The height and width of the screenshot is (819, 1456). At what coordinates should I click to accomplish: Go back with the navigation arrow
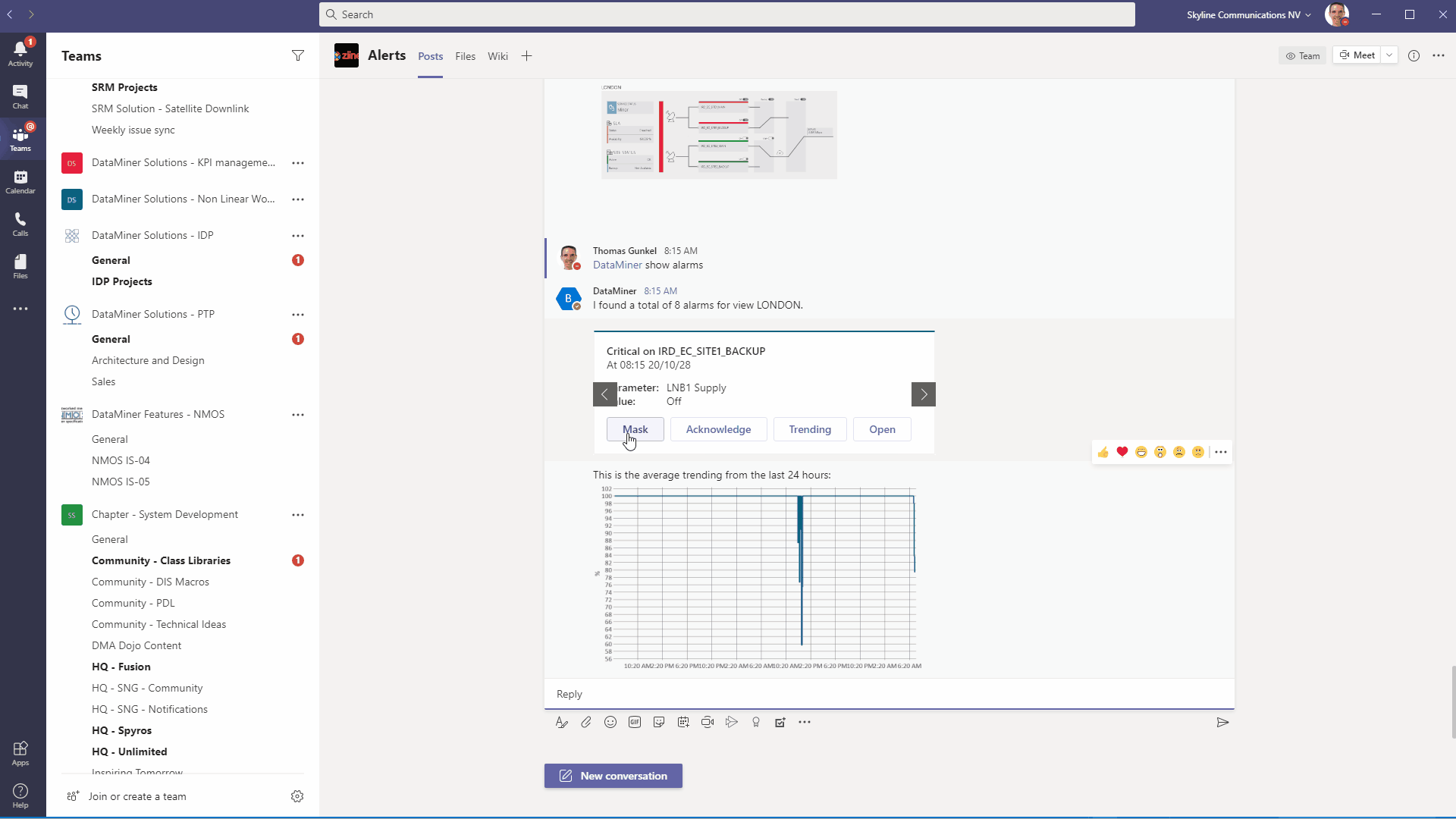pyautogui.click(x=10, y=14)
